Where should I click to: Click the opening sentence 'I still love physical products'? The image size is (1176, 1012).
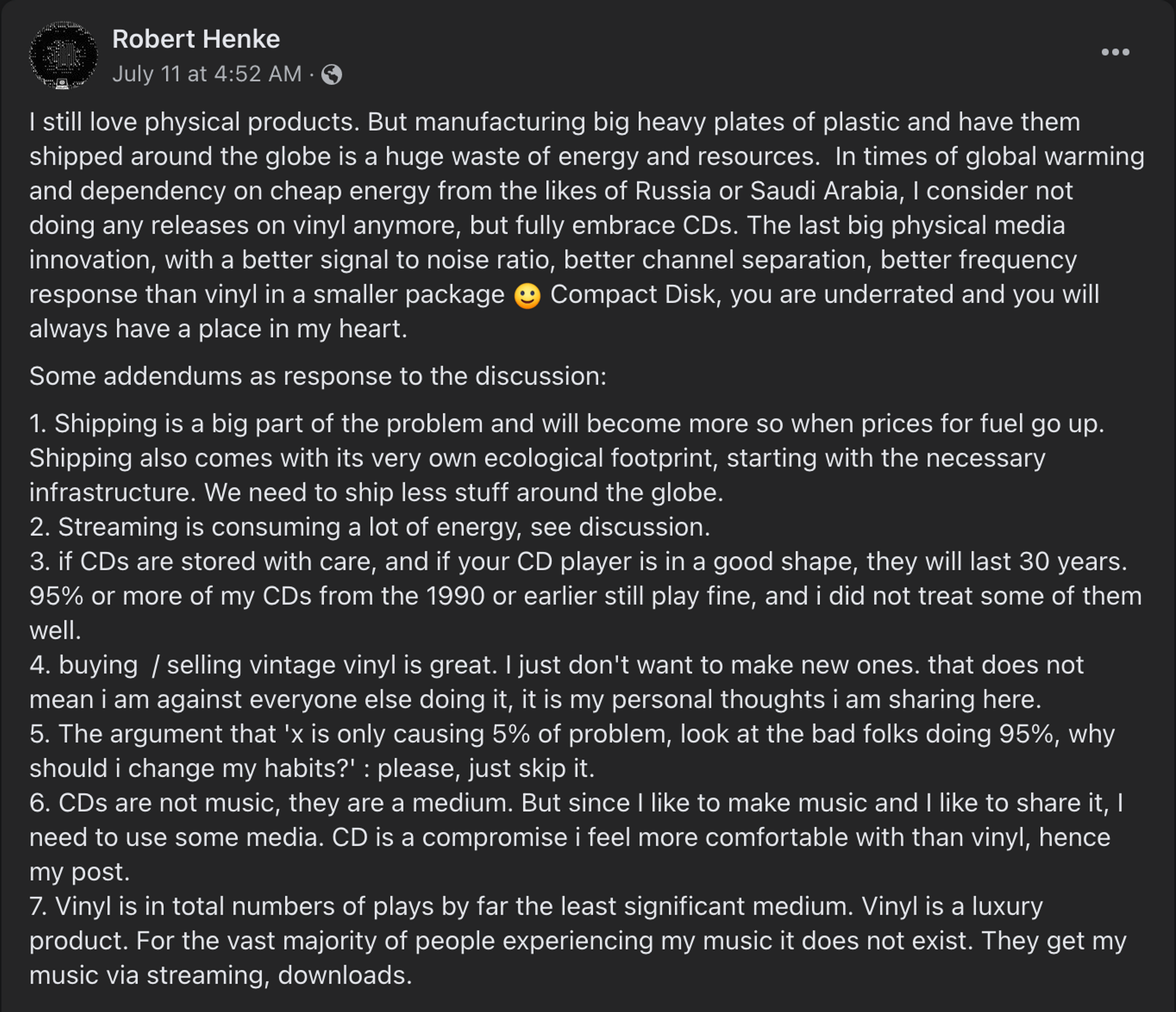point(194,122)
